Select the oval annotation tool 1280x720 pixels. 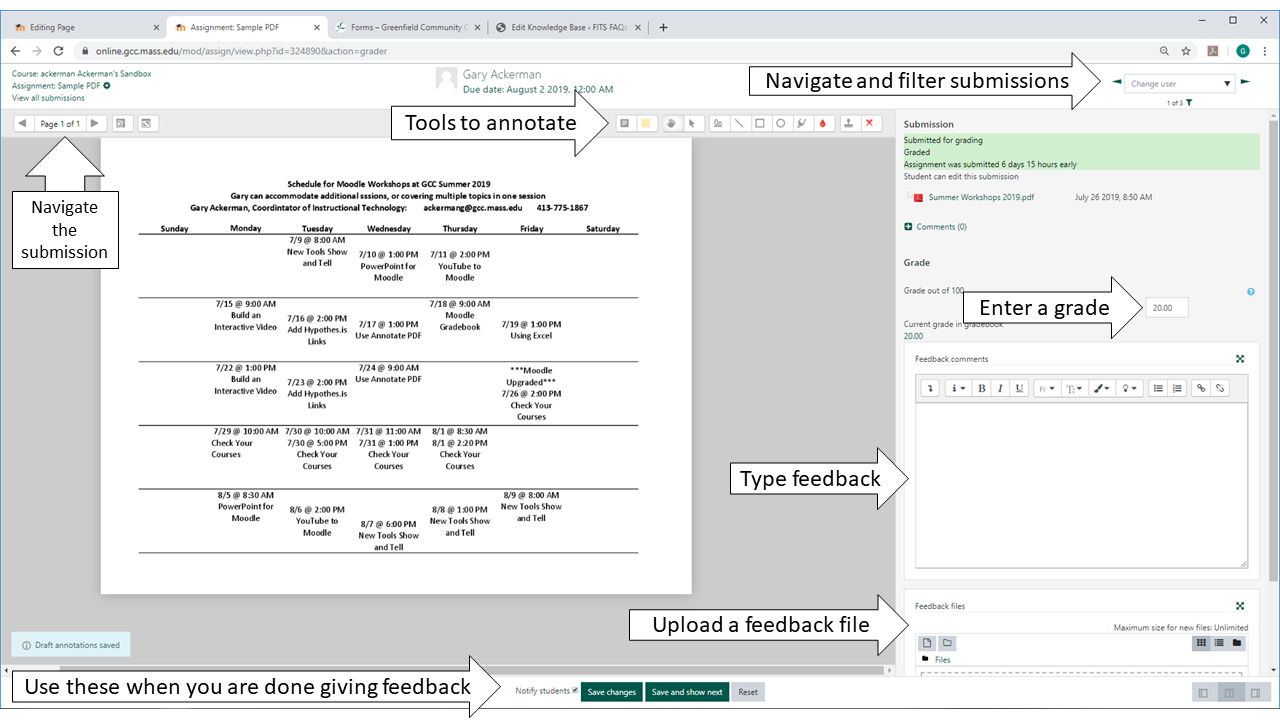780,123
